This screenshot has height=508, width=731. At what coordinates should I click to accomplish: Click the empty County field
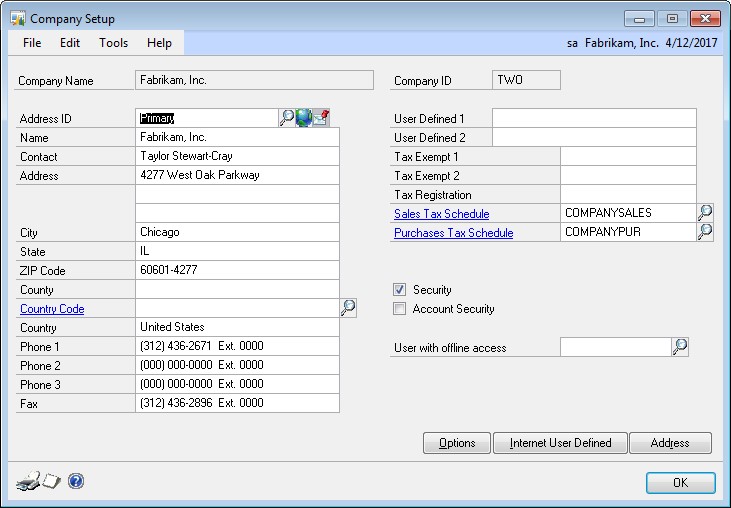click(237, 289)
